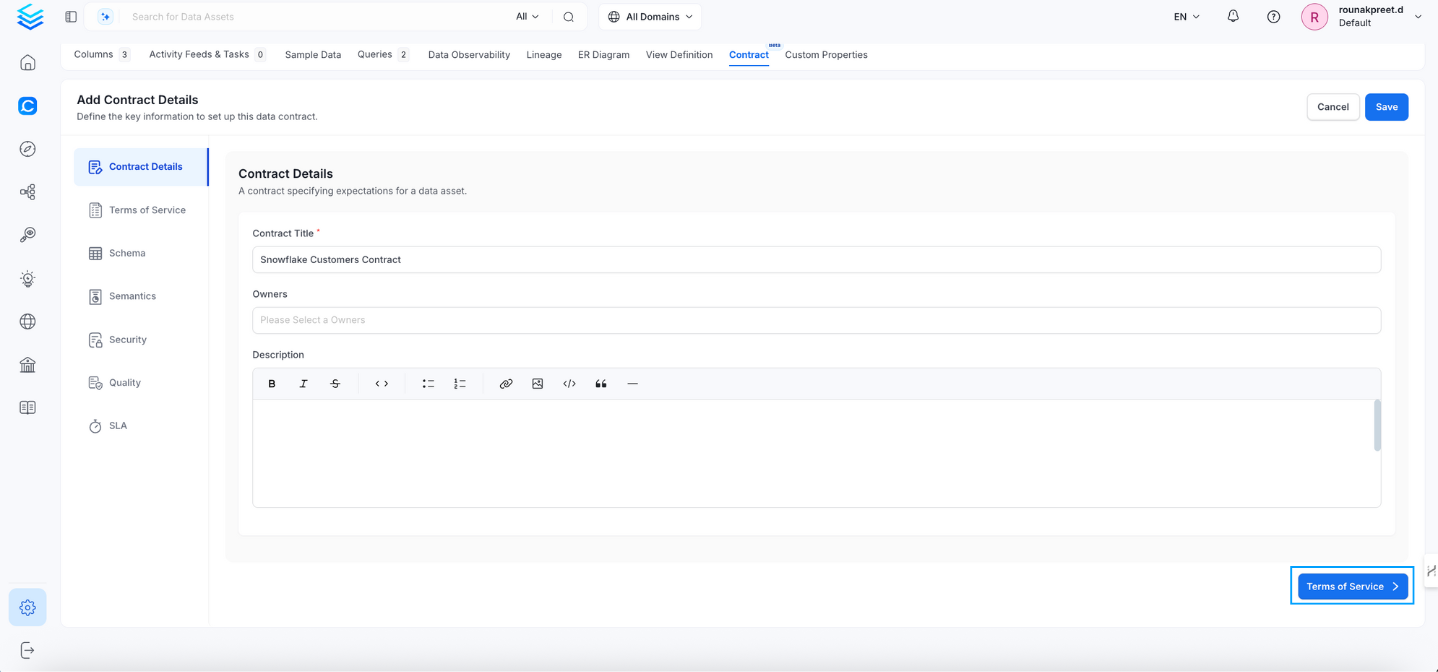Viewport: 1438px width, 672px height.
Task: Switch to the Lineage tab
Action: [x=543, y=55]
